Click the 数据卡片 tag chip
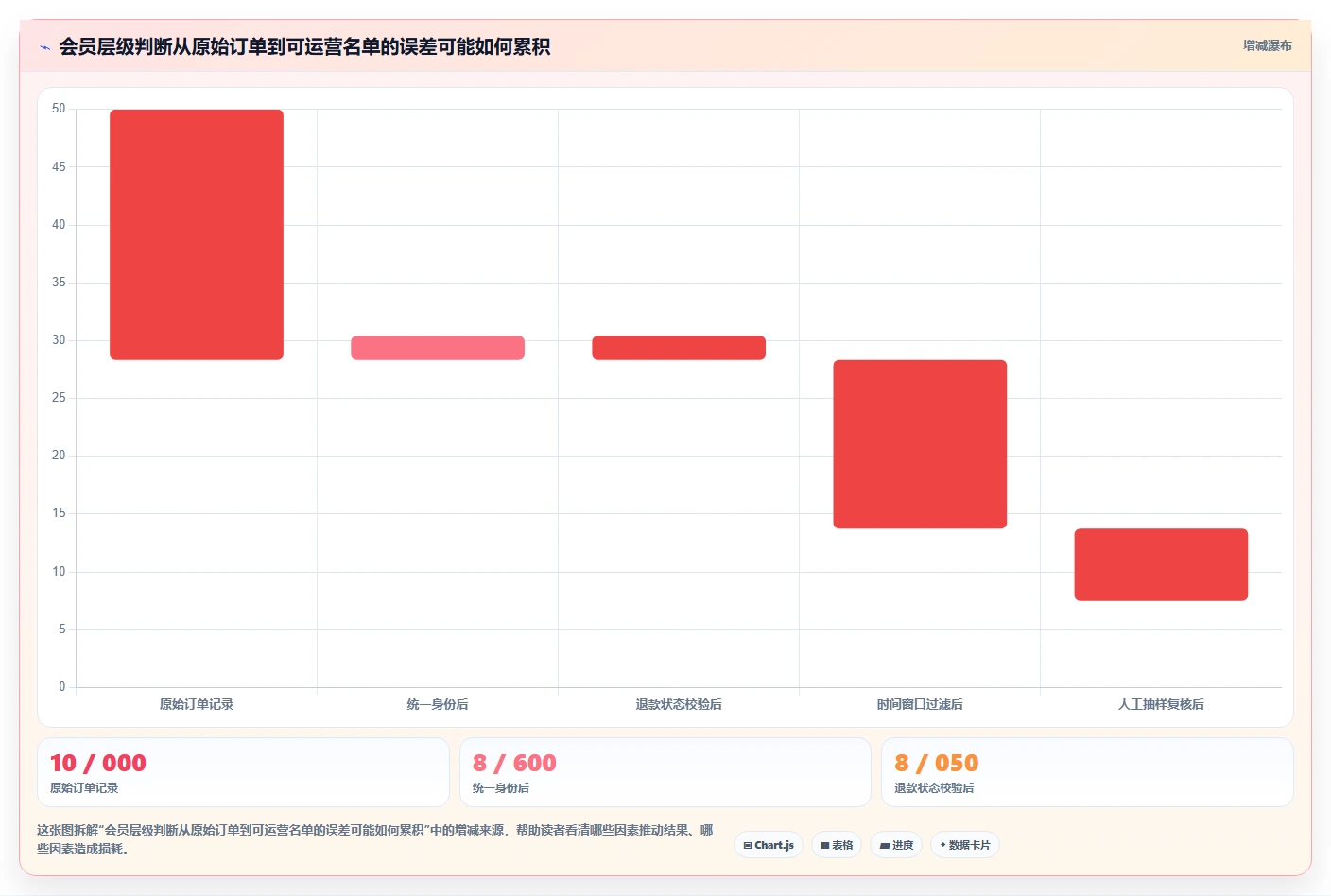Image resolution: width=1331 pixels, height=896 pixels. coord(965,845)
